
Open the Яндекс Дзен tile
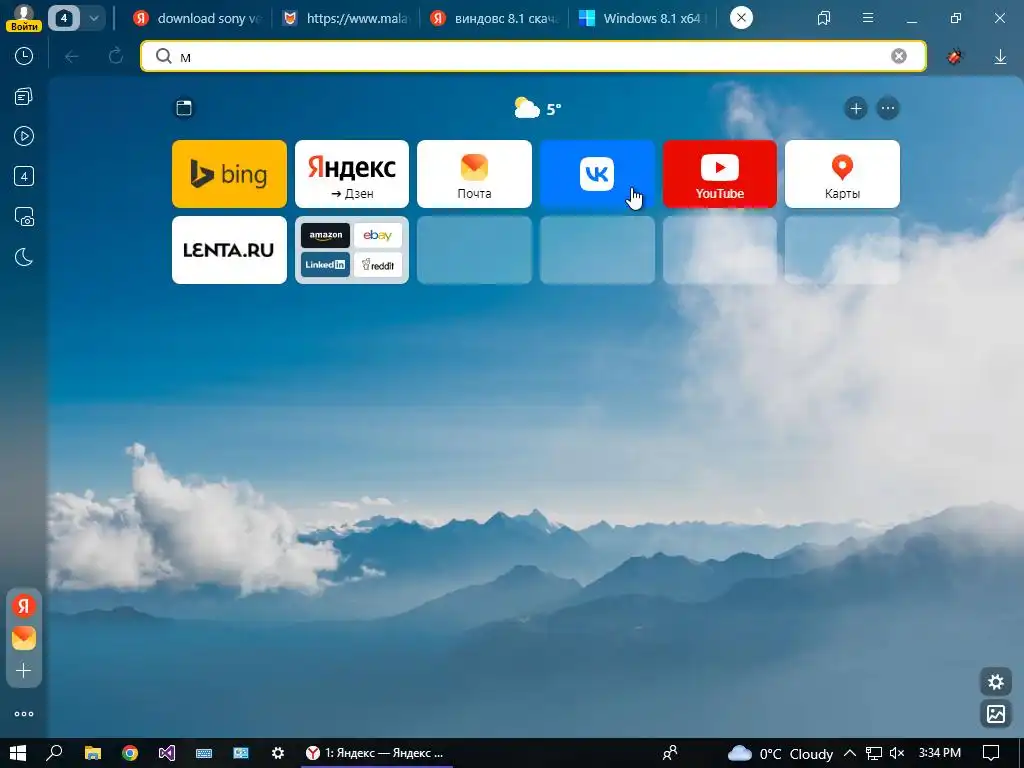tap(352, 174)
